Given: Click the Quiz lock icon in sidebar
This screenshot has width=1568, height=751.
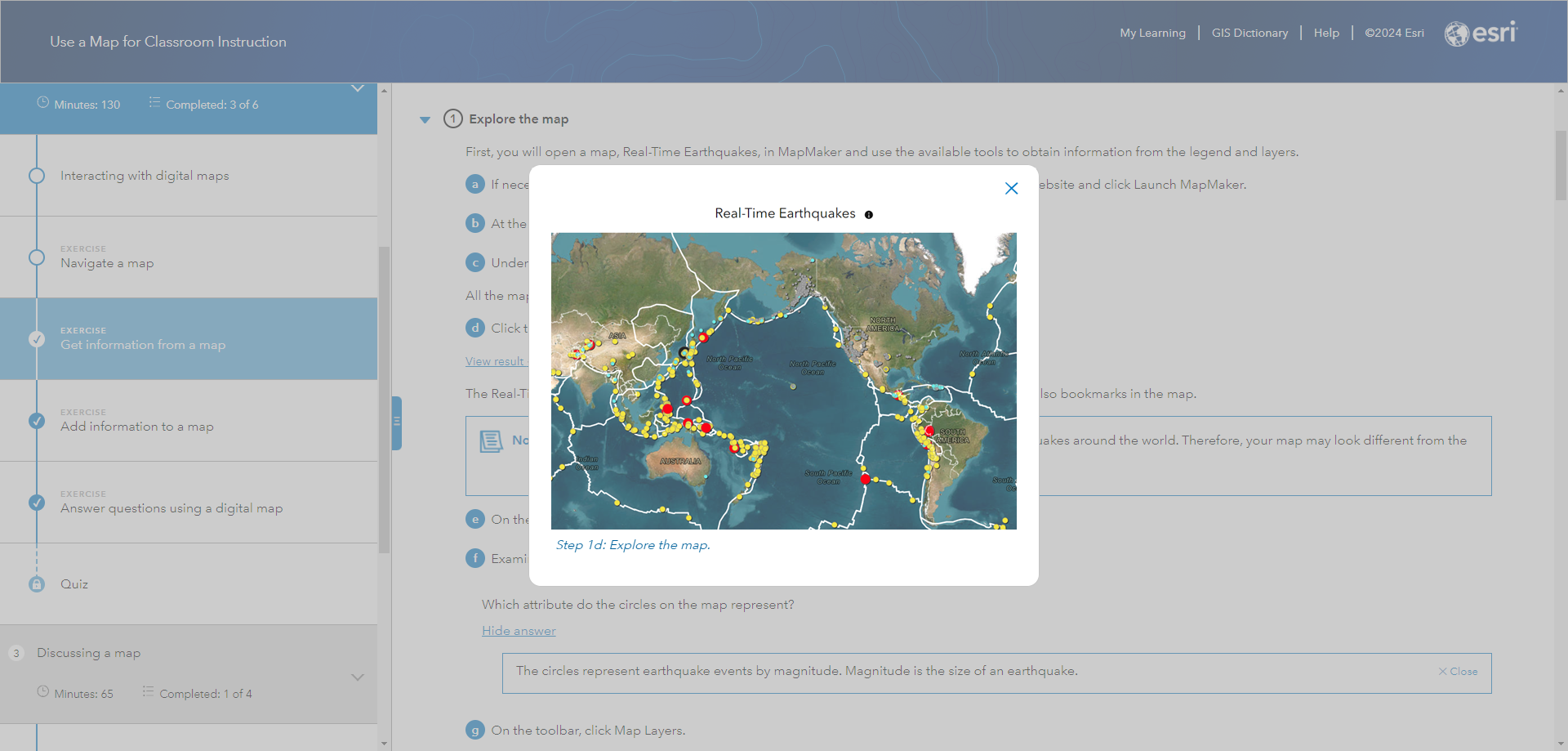Looking at the screenshot, I should pos(37,584).
